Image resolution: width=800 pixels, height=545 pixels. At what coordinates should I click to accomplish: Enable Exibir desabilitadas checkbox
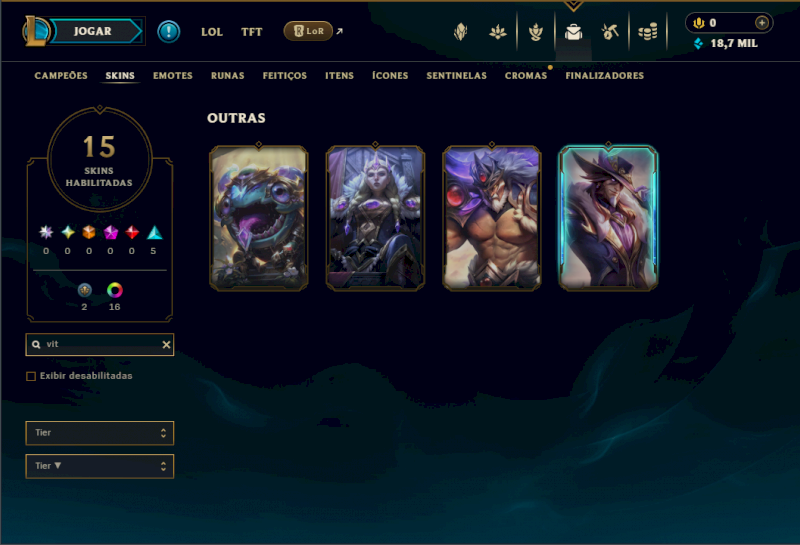coord(31,376)
